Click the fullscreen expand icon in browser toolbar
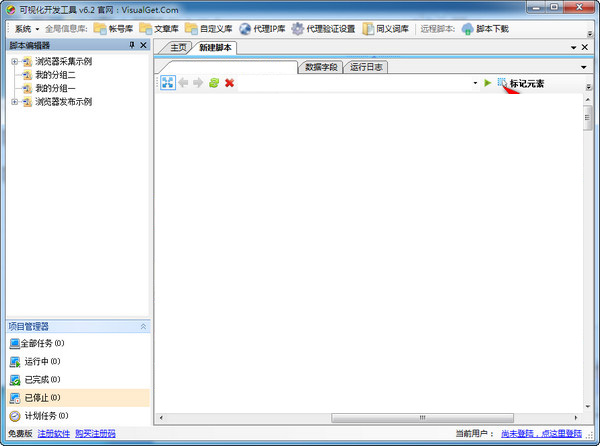The width and height of the screenshot is (600, 446). pyautogui.click(x=168, y=83)
